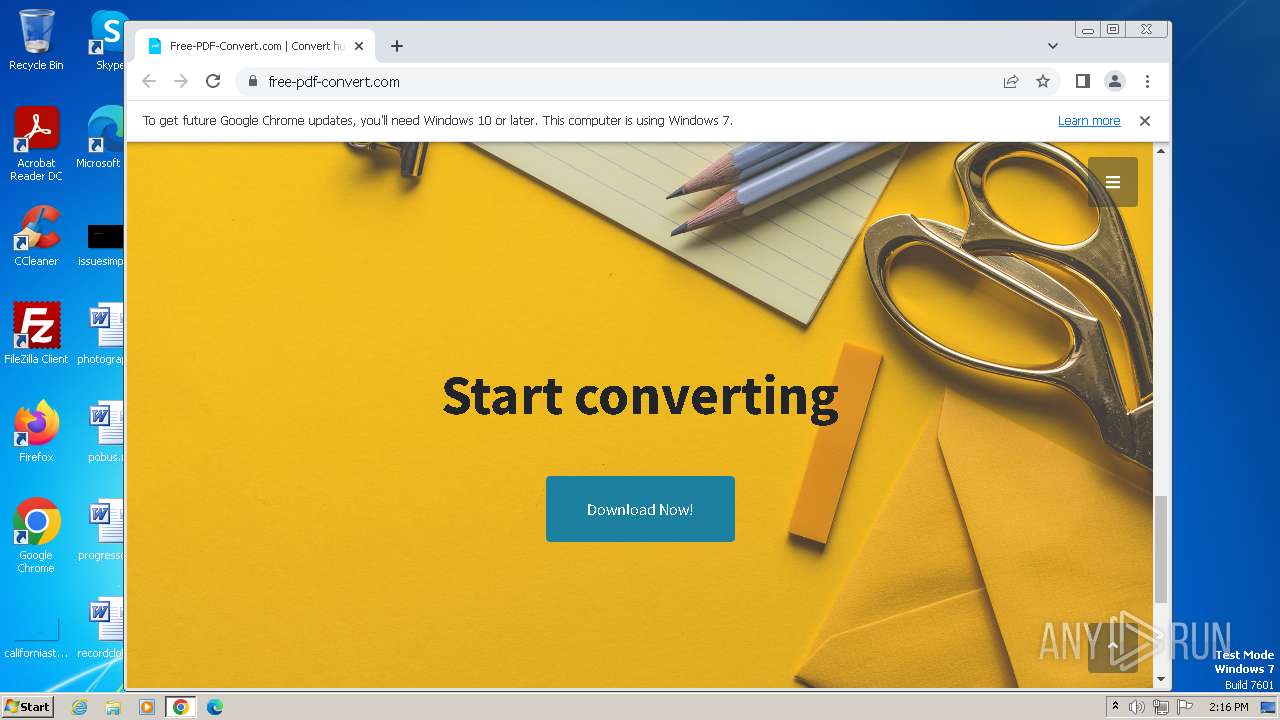The width and height of the screenshot is (1280, 720).
Task: Click page scrollbar up arrow
Action: point(1161,150)
